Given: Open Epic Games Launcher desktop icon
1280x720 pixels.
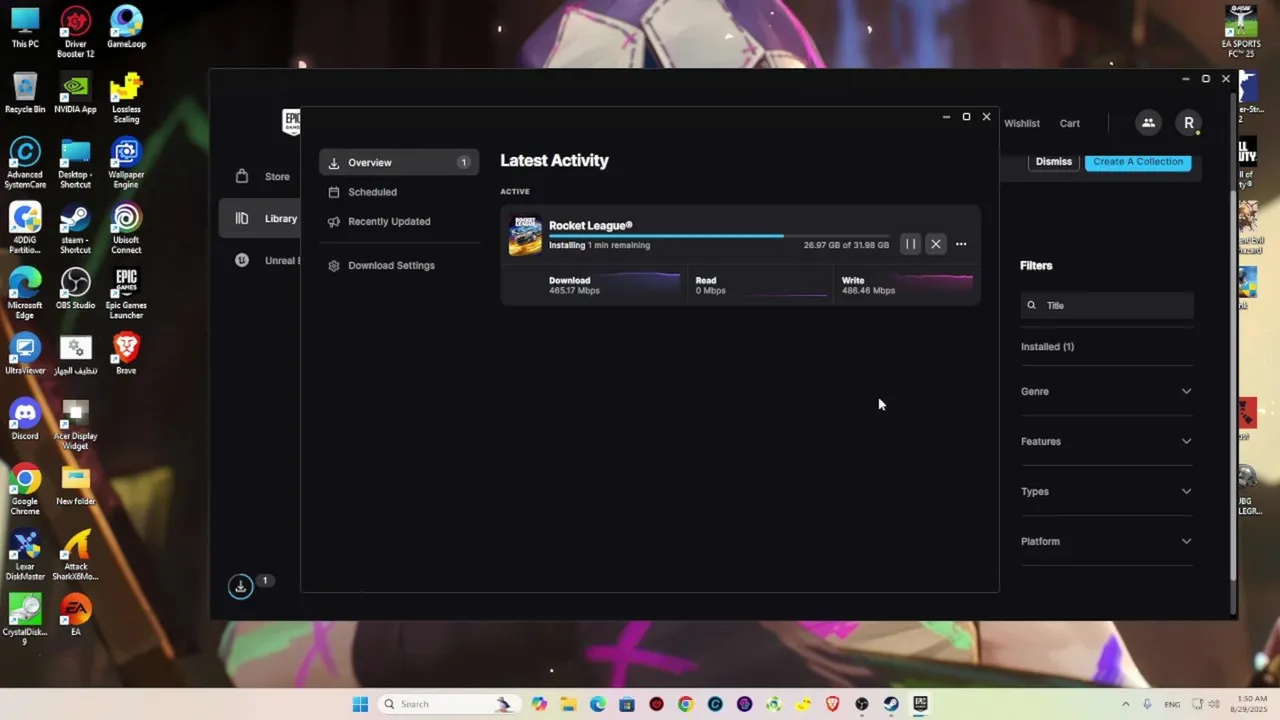Looking at the screenshot, I should [x=126, y=294].
